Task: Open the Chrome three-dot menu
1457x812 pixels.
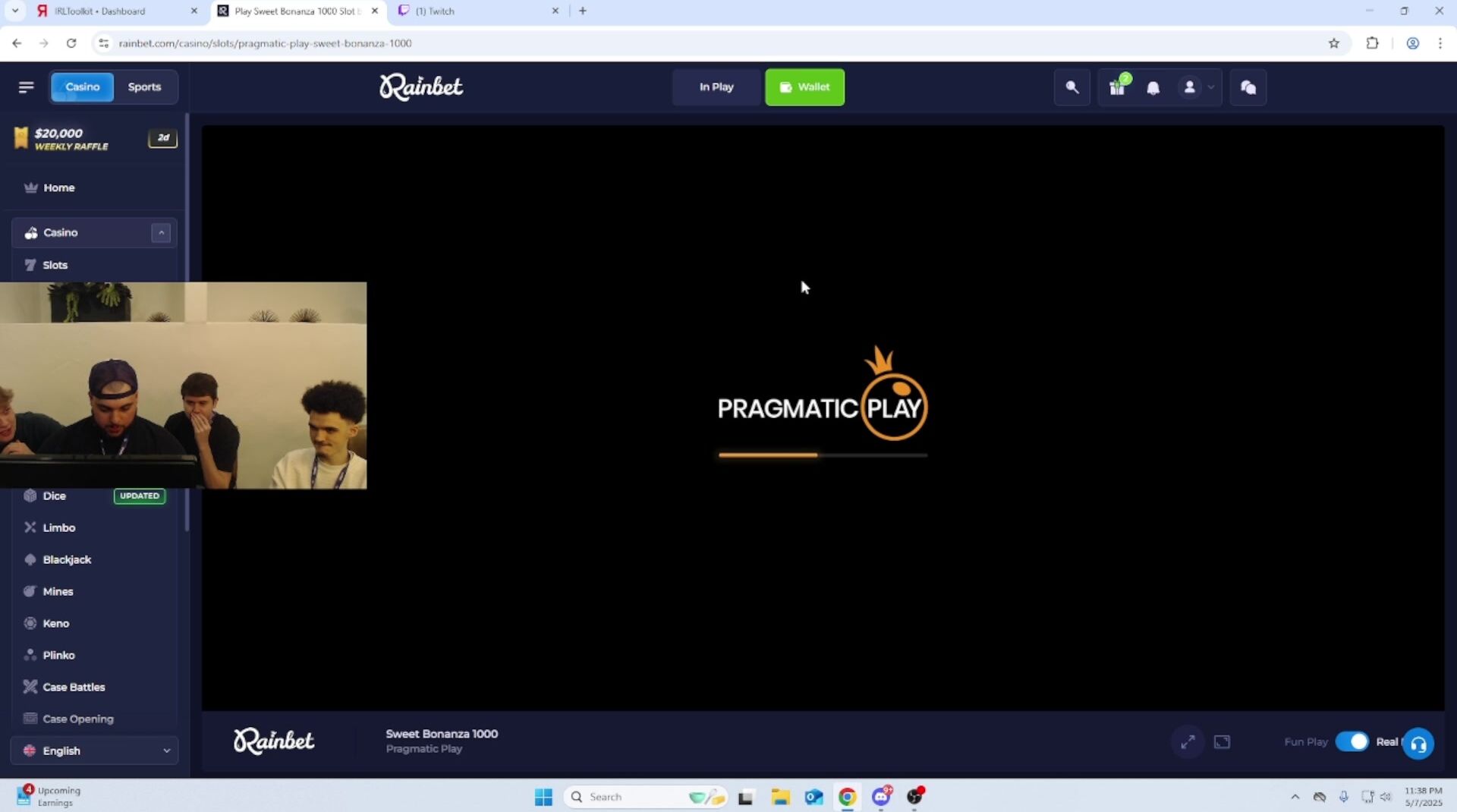Action: 1440,43
